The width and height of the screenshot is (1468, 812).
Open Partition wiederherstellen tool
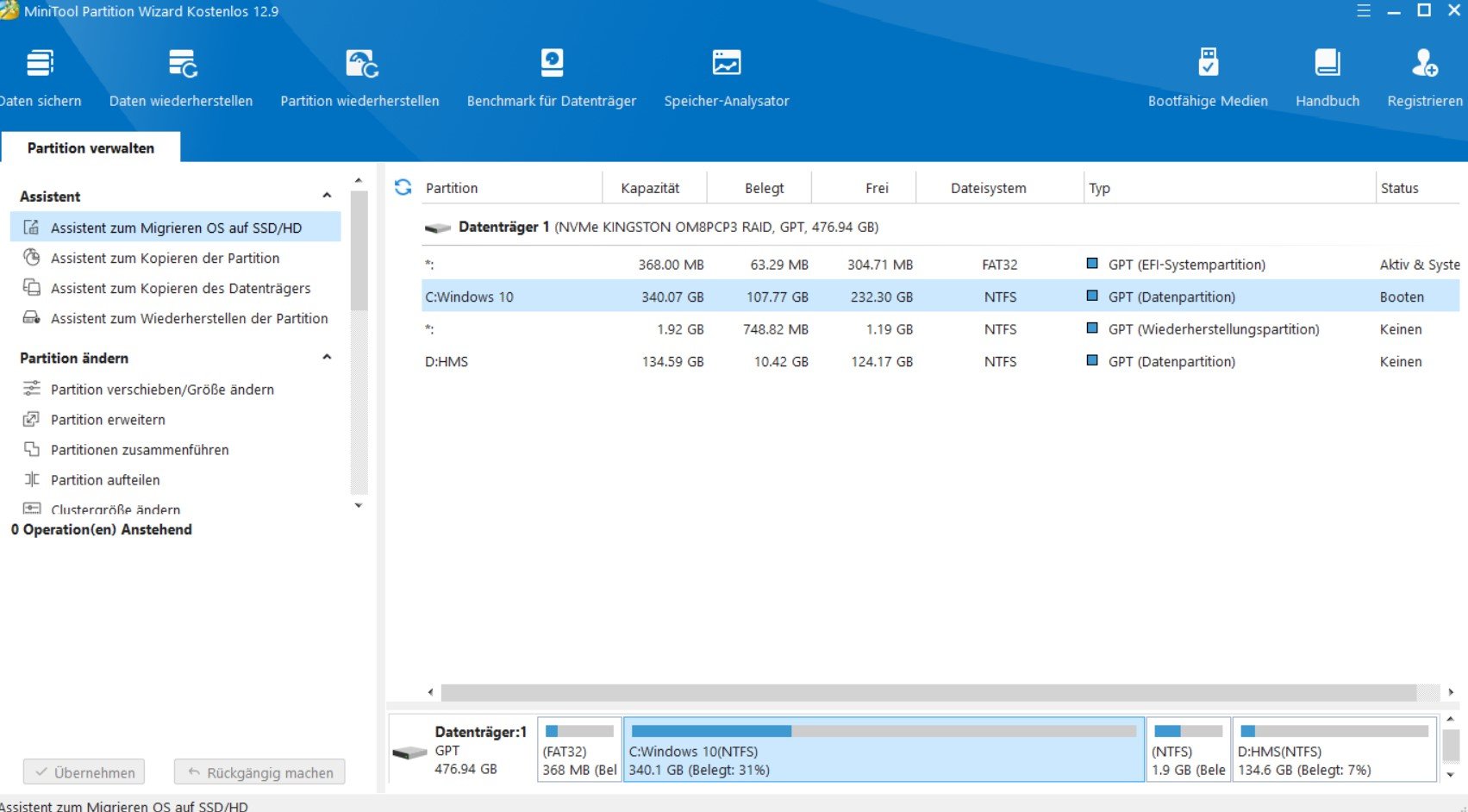coord(359,78)
